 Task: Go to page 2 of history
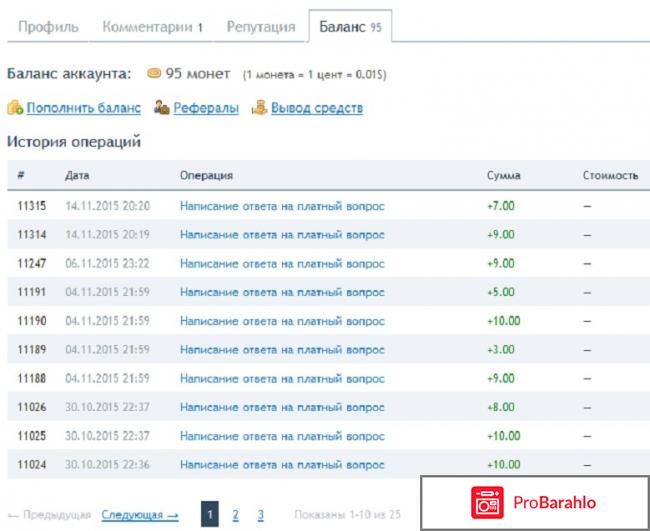pyautogui.click(x=236, y=515)
